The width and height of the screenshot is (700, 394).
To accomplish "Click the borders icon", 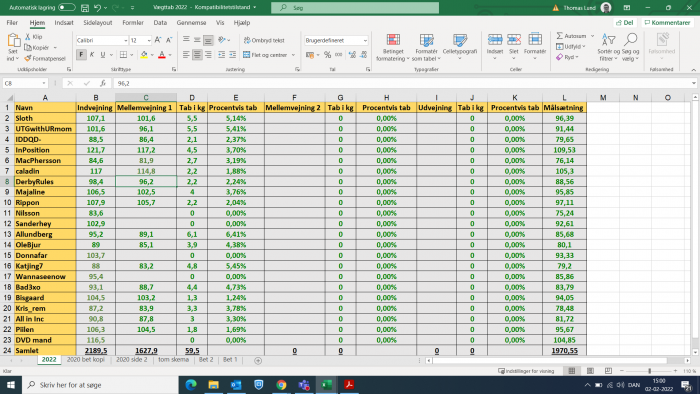I will pos(123,55).
